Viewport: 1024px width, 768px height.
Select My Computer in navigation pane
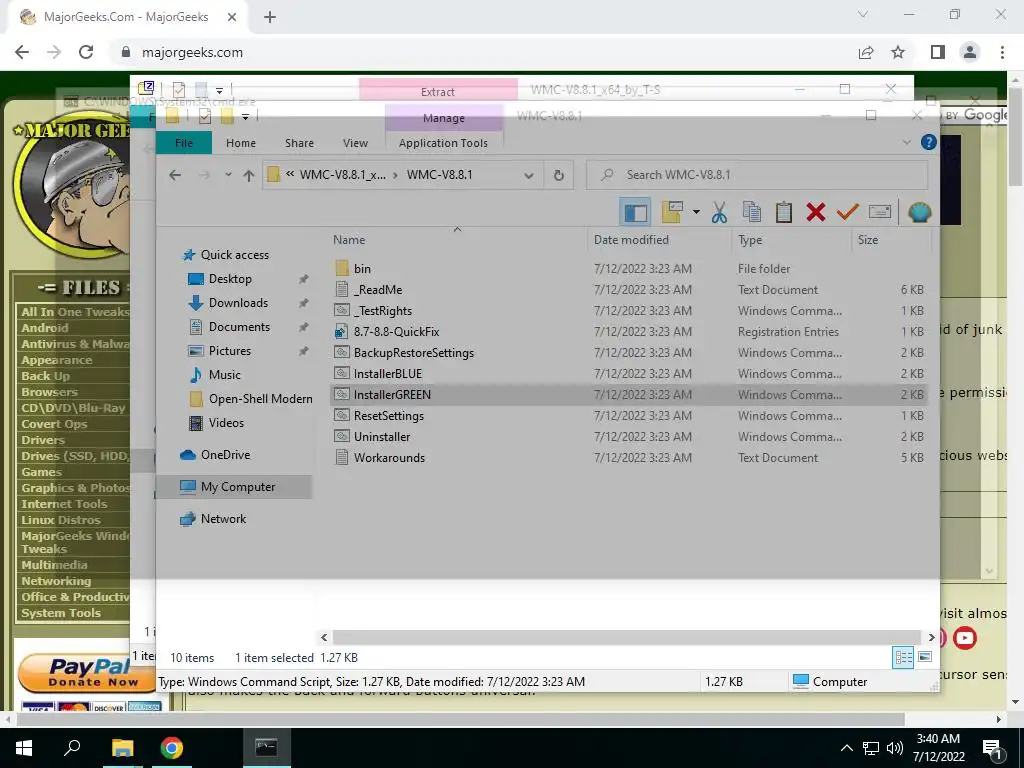point(238,487)
